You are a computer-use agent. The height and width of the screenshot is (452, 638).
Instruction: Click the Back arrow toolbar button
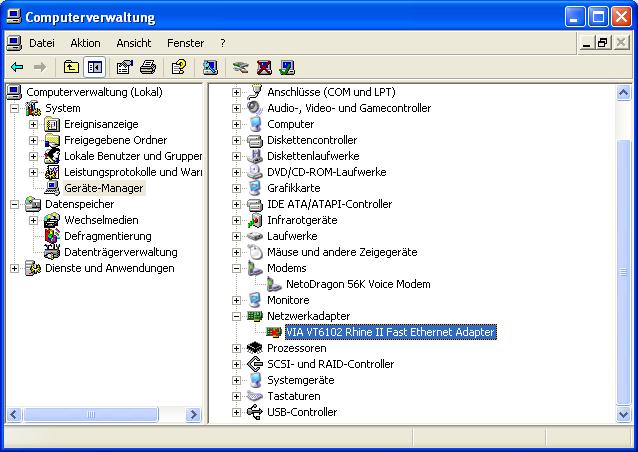coord(17,67)
